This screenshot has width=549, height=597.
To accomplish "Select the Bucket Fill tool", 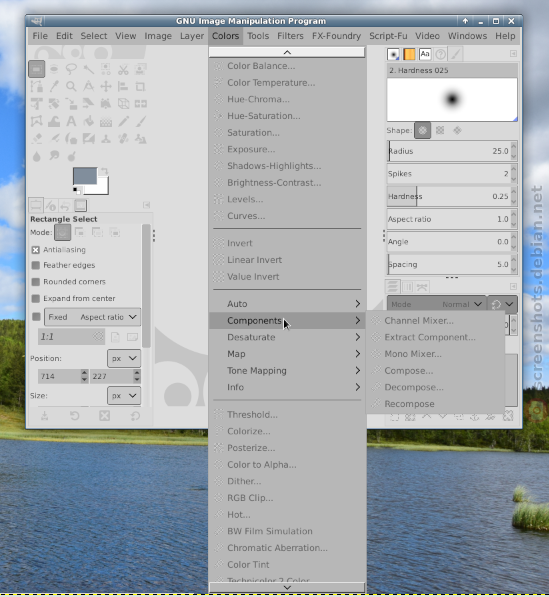I will 88,121.
